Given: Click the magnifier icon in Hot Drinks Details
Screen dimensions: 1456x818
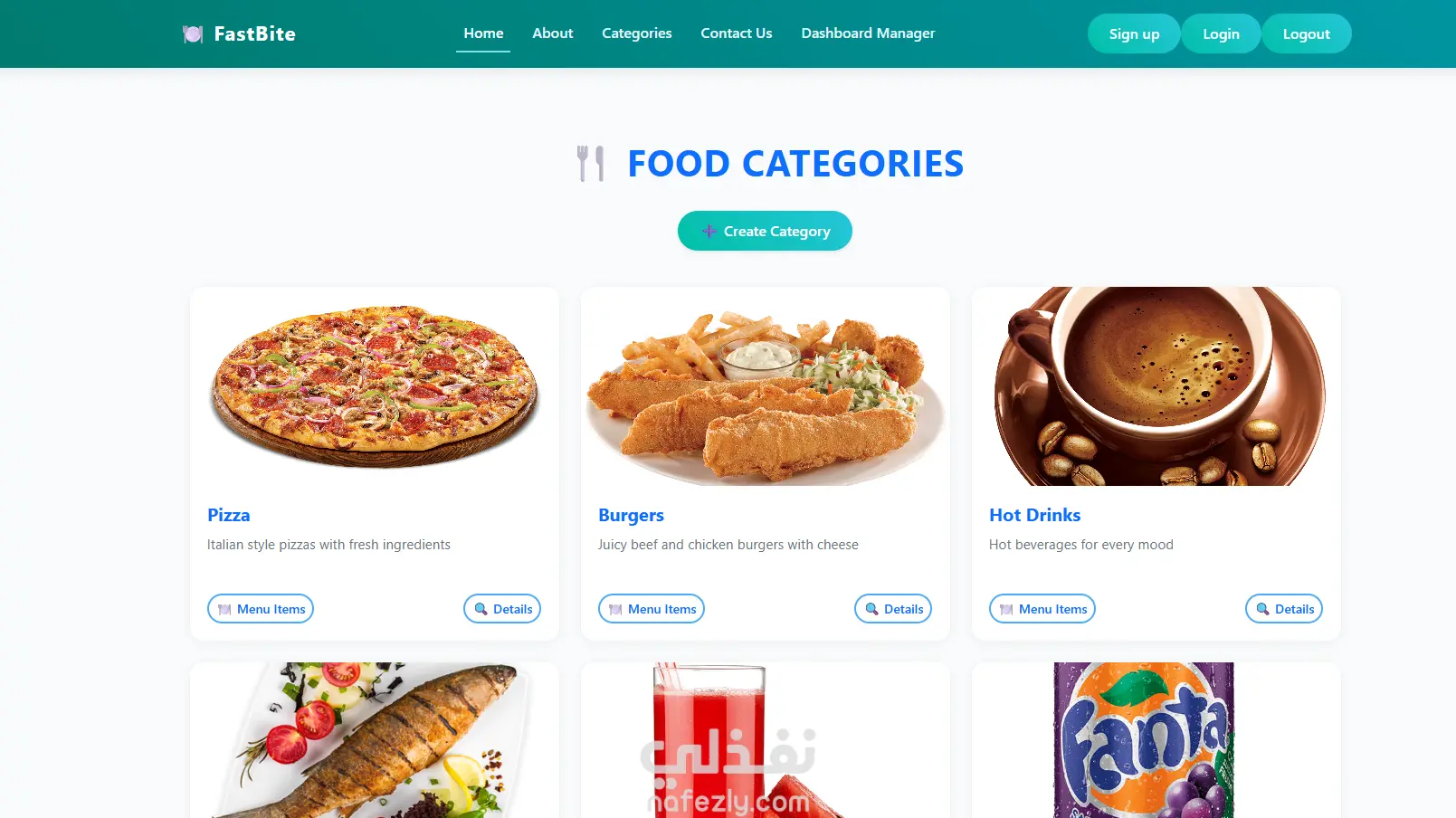Looking at the screenshot, I should 1263,609.
